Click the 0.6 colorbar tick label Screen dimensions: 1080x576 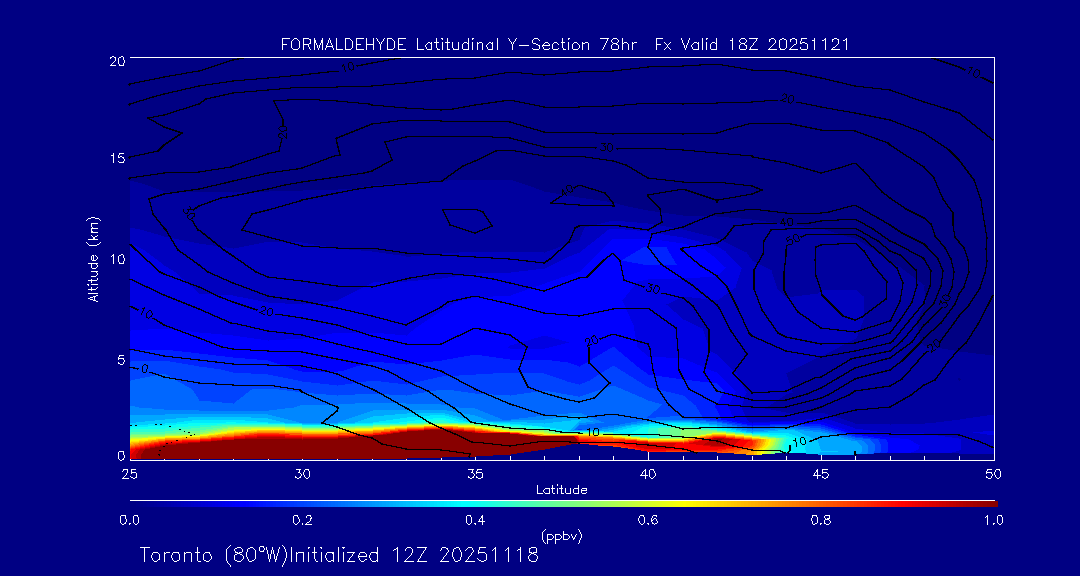[648, 520]
